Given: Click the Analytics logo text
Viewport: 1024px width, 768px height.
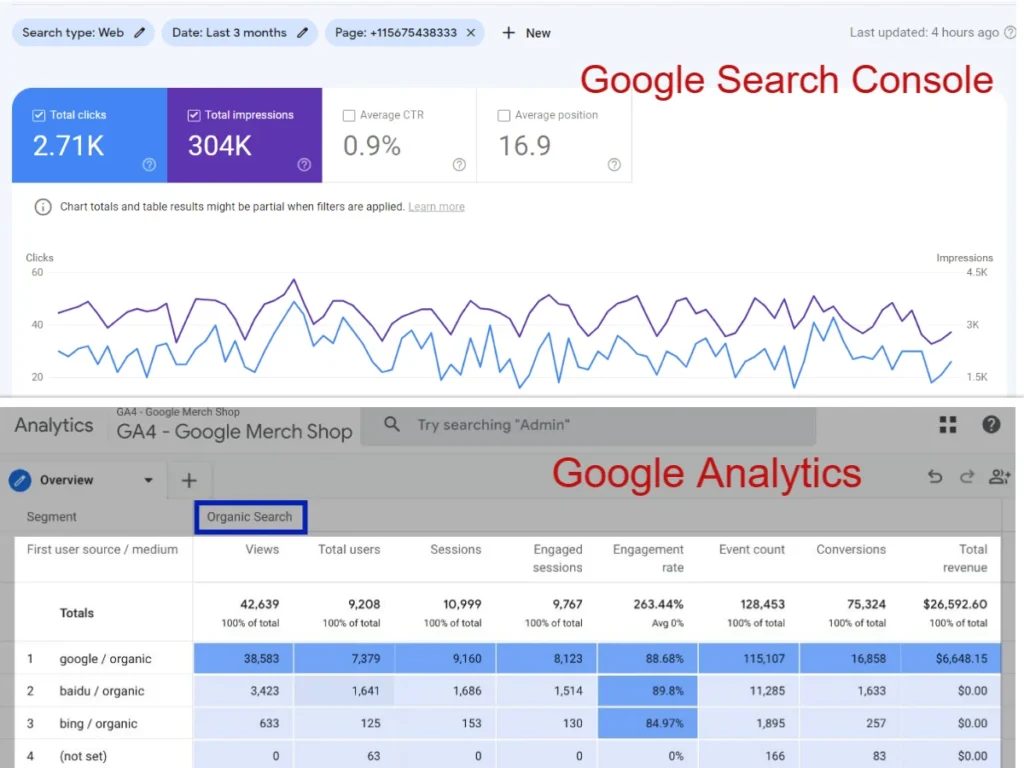Looking at the screenshot, I should (54, 425).
